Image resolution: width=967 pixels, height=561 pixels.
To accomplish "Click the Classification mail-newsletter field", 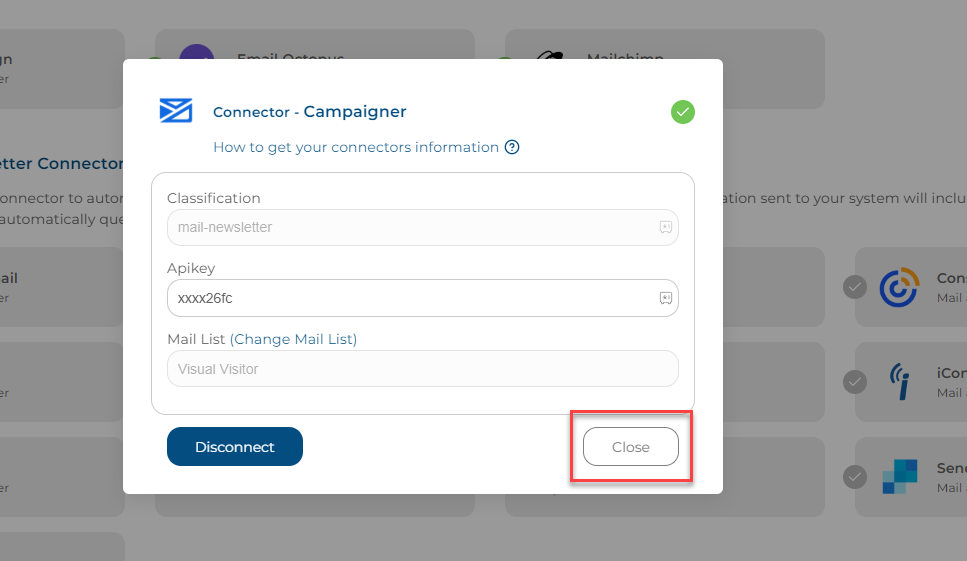I will pyautogui.click(x=423, y=227).
